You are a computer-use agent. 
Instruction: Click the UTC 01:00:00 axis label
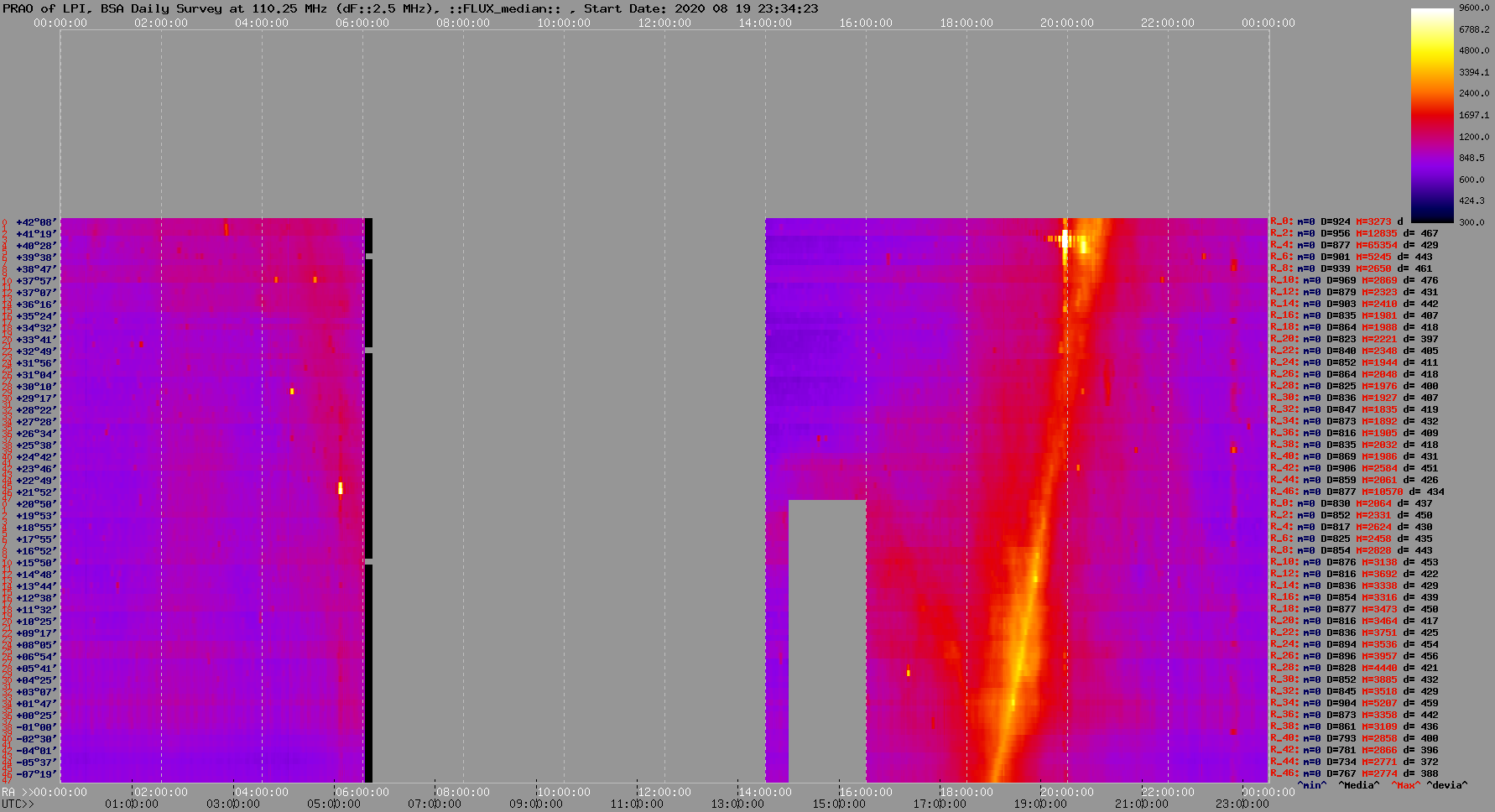click(132, 804)
